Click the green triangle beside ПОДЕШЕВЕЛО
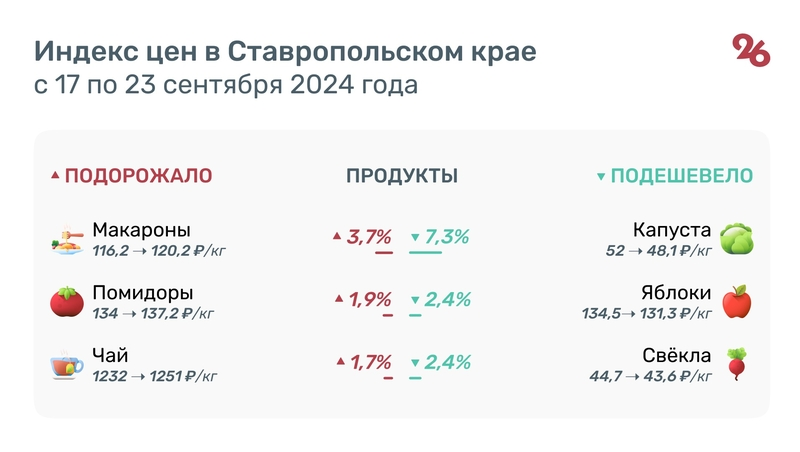The image size is (800, 452). [x=601, y=177]
